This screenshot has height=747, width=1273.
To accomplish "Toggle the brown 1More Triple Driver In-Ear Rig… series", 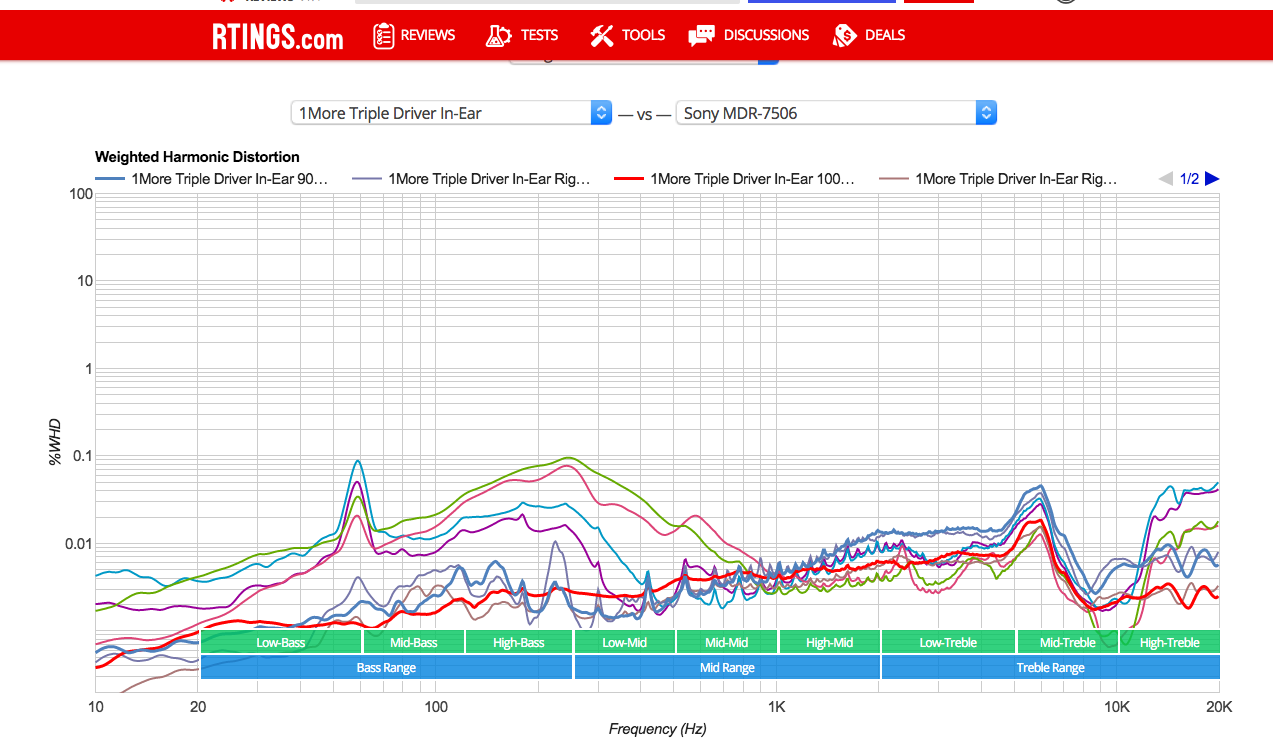I will click(x=998, y=179).
